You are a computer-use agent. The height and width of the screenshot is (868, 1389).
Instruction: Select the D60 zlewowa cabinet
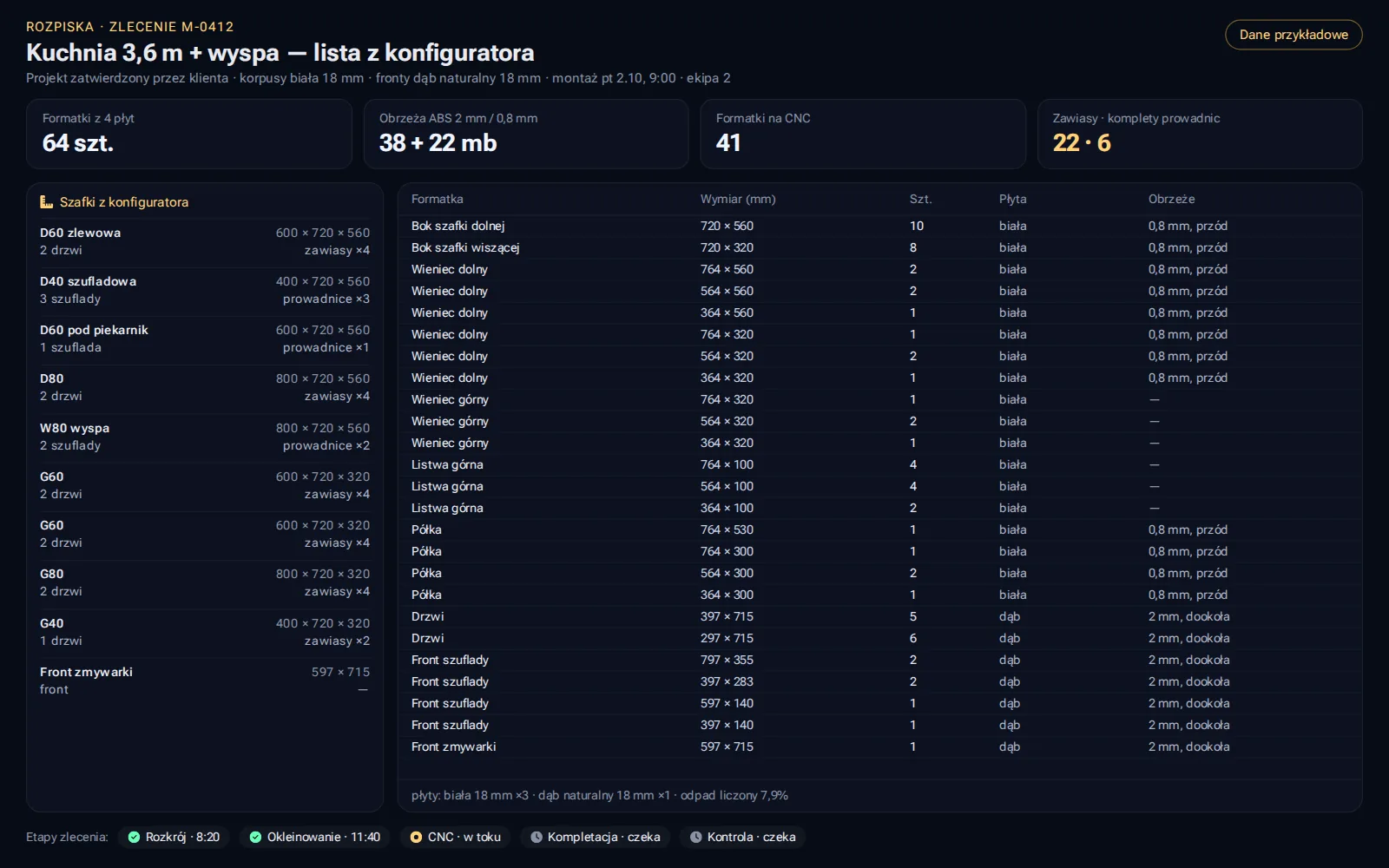205,241
